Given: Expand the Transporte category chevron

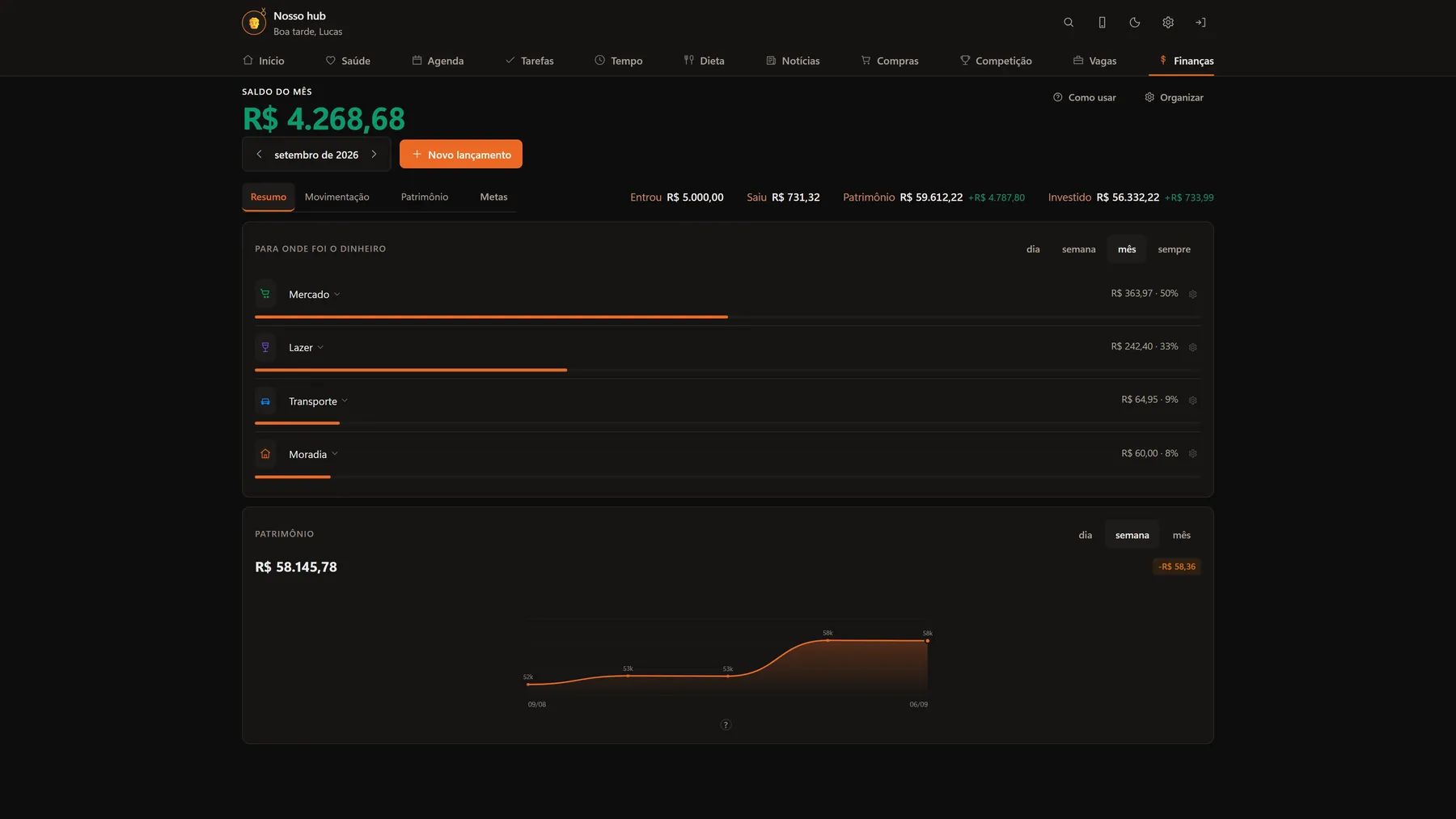Looking at the screenshot, I should click(x=345, y=401).
